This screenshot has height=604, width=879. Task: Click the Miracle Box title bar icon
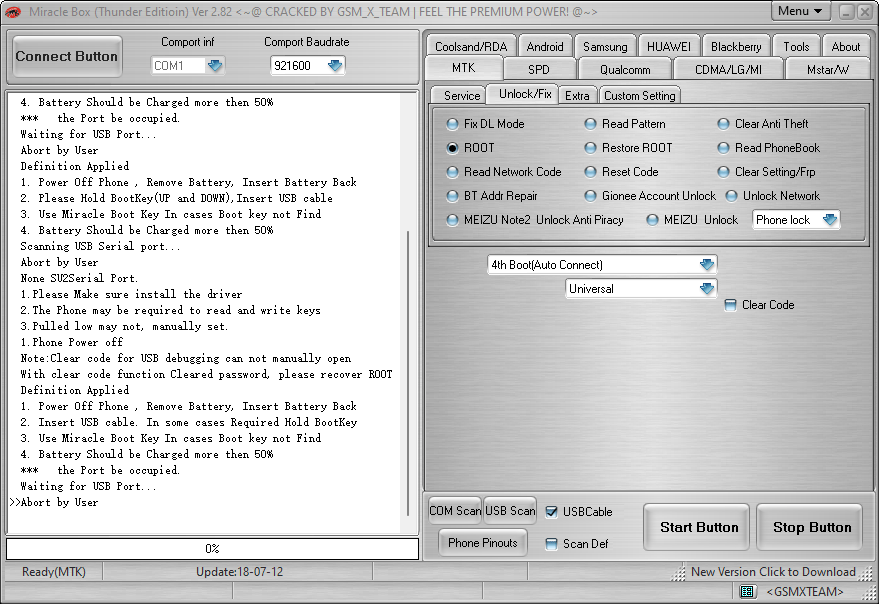click(11, 11)
